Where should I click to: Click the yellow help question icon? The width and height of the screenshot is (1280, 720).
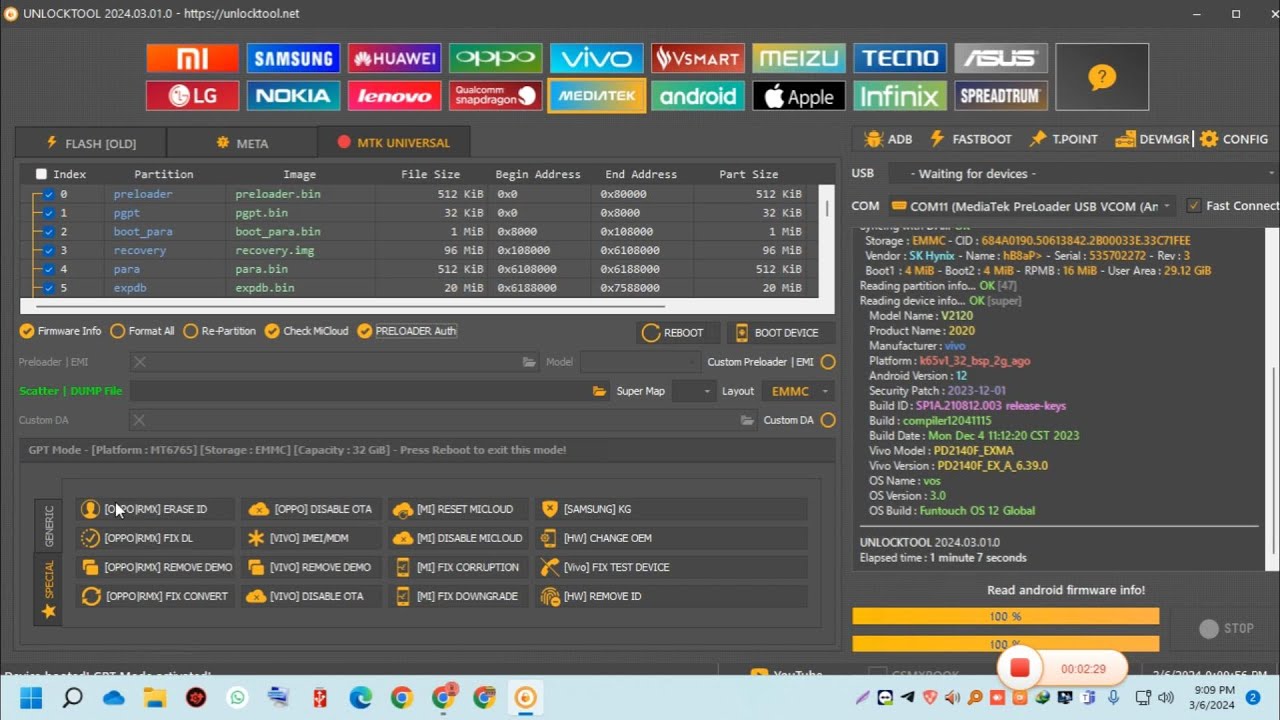point(1101,77)
